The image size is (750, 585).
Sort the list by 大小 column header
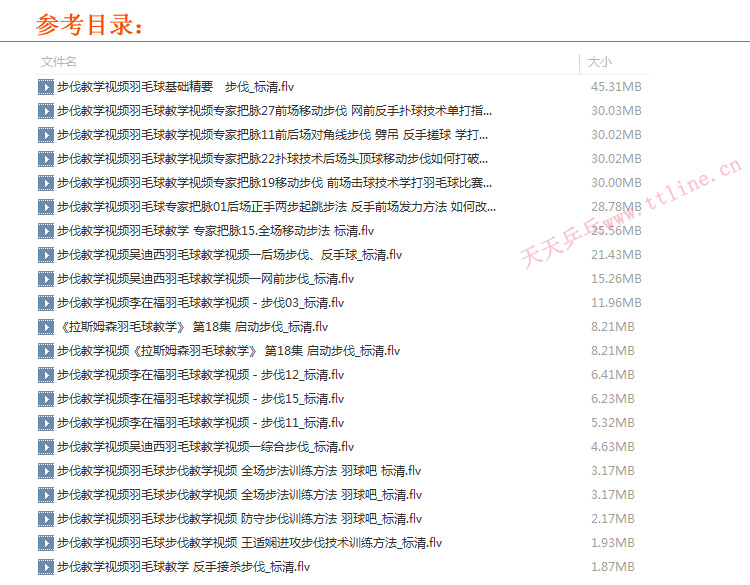(600, 62)
